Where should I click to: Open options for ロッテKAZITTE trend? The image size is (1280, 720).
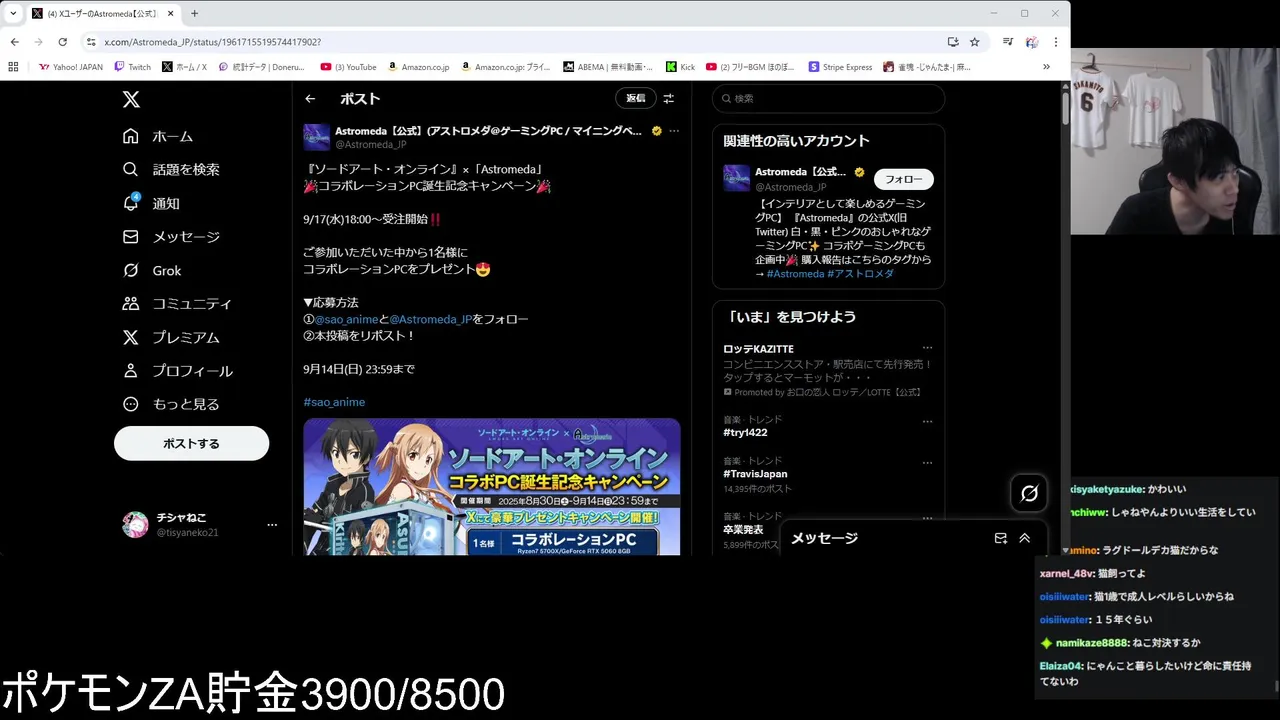927,349
